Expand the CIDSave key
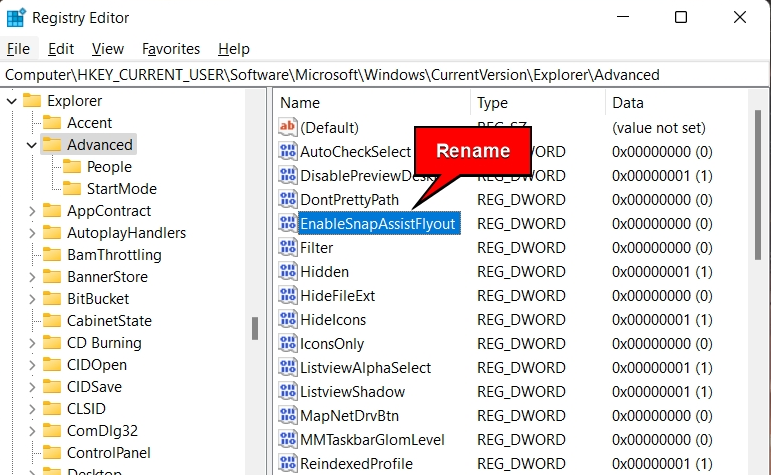 point(31,387)
